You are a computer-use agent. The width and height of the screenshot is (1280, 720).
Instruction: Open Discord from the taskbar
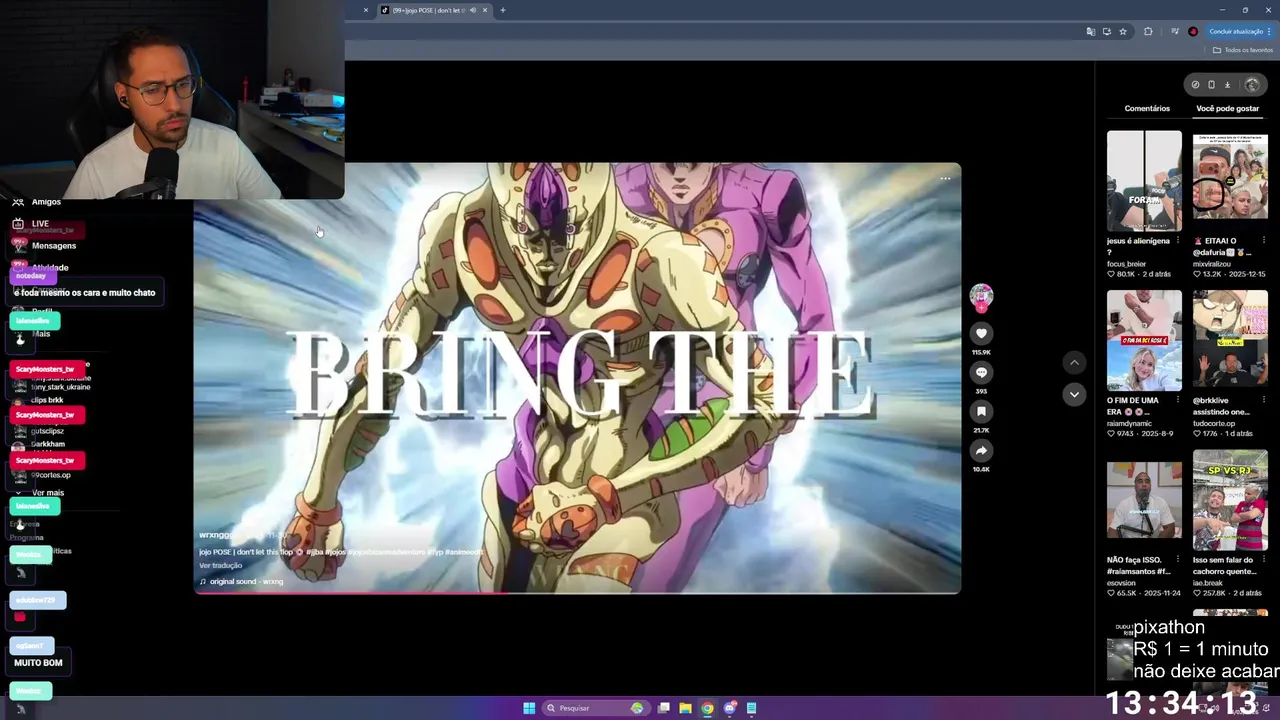(x=730, y=708)
